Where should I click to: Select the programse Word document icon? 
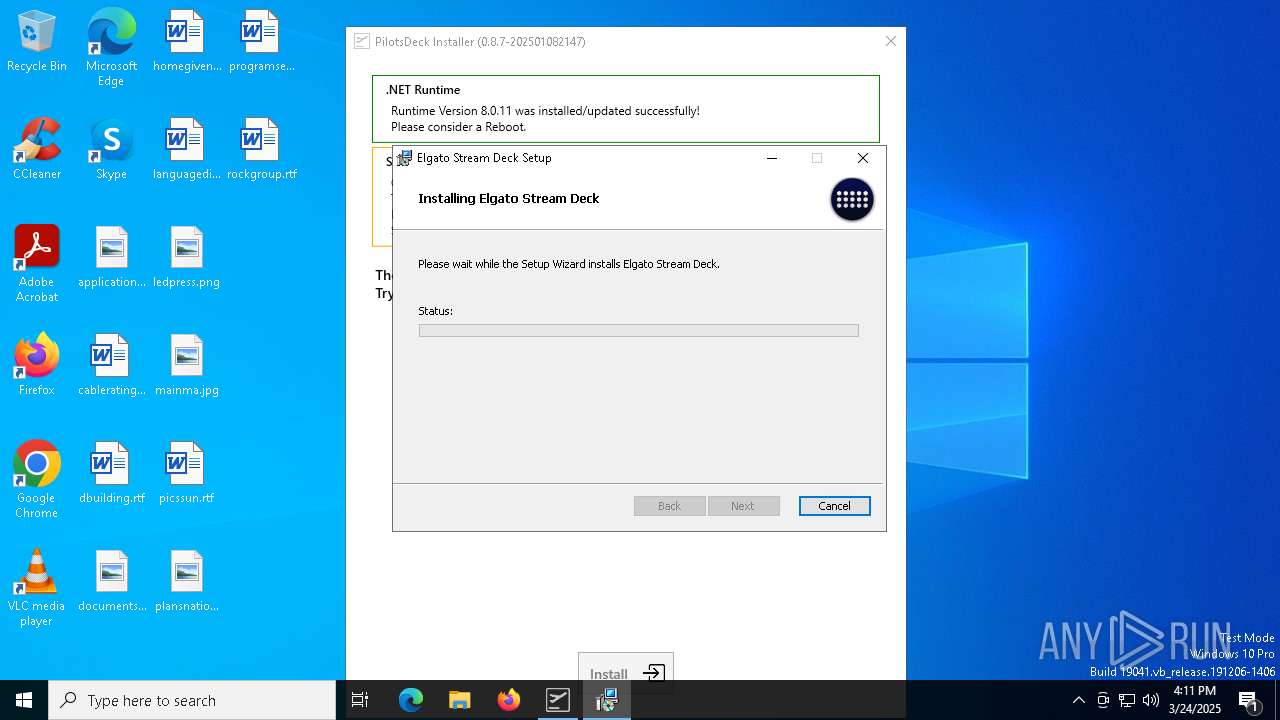click(261, 42)
